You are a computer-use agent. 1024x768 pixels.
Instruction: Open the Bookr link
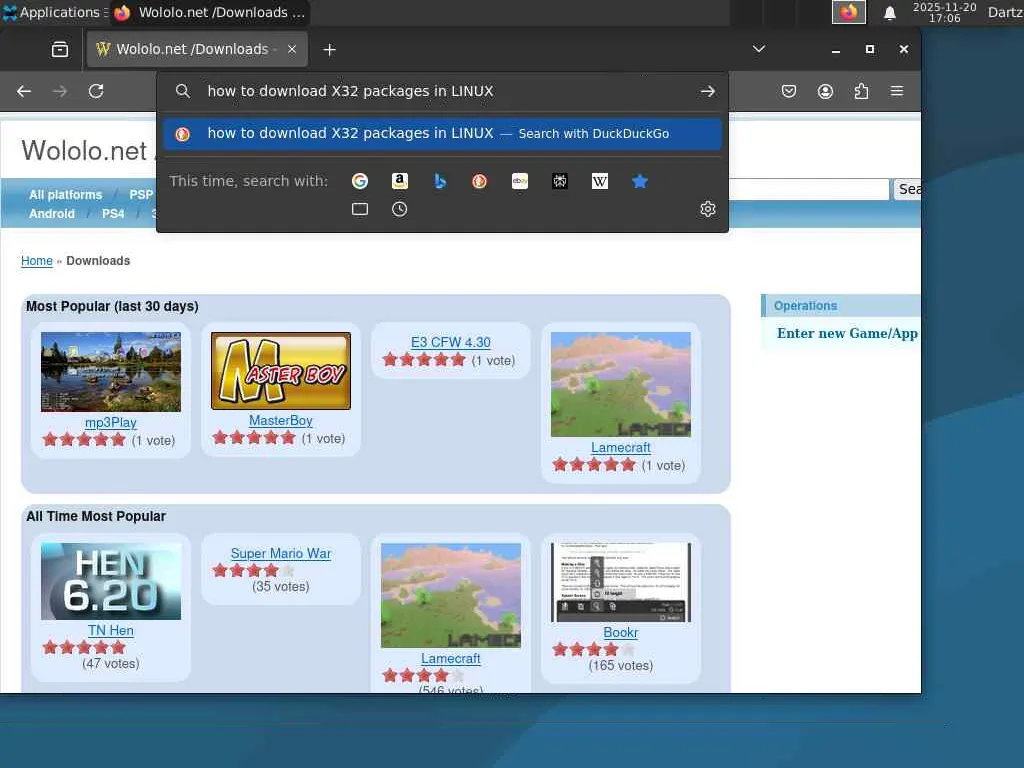click(x=620, y=632)
